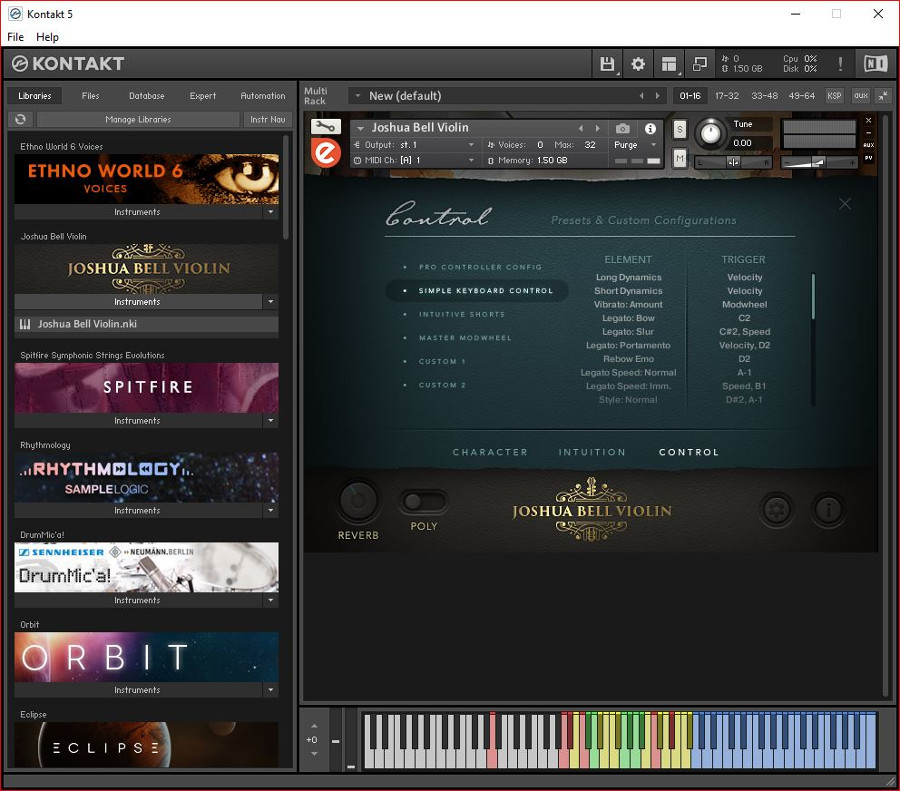Remove Joshua Bell Violin instrument from rack
The height and width of the screenshot is (791, 900).
[x=868, y=121]
